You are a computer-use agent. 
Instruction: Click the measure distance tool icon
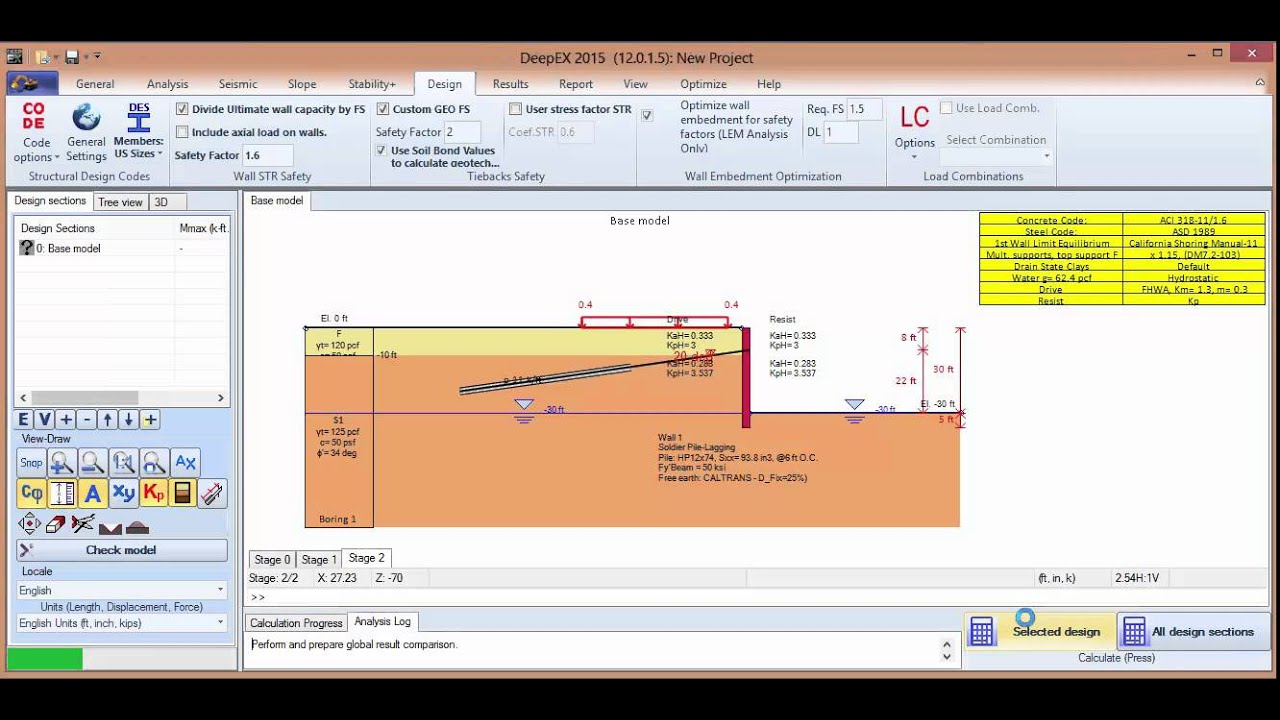click(212, 493)
